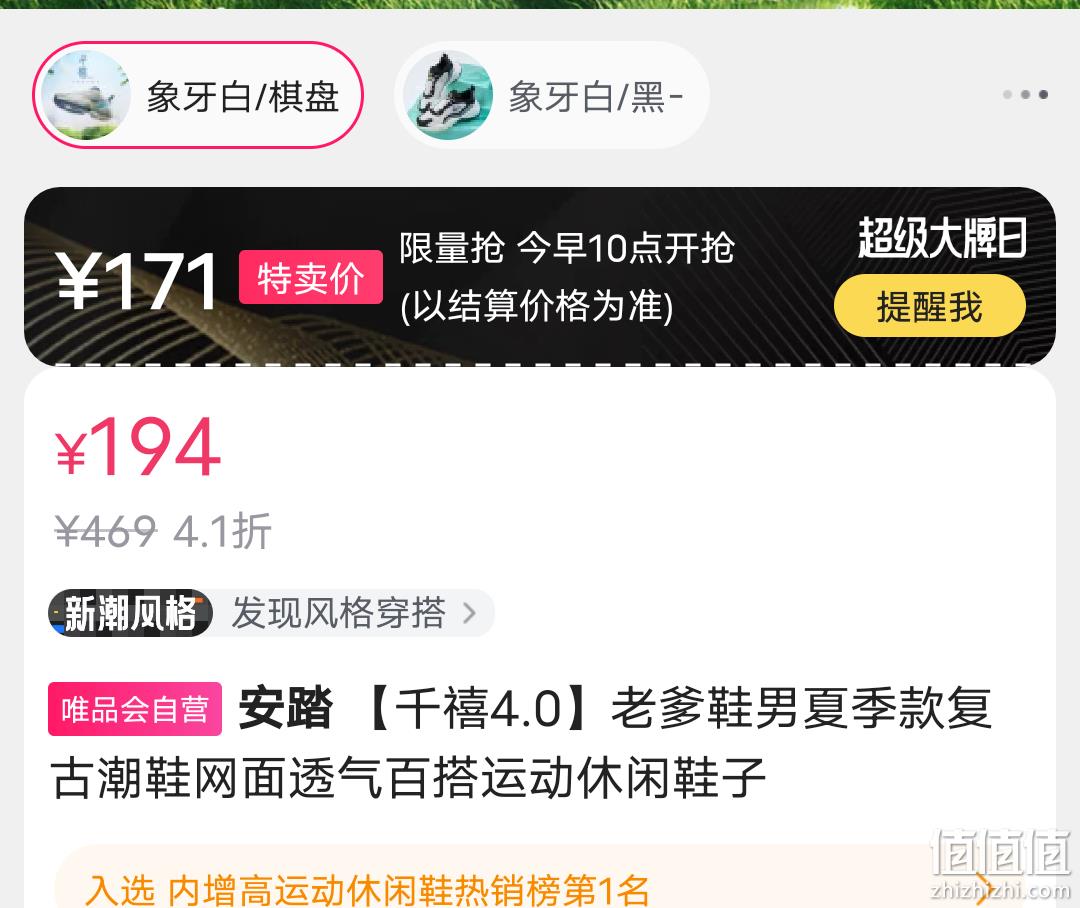
Task: Tap the 限量抢 今早10点开抢 notice
Action: click(567, 248)
